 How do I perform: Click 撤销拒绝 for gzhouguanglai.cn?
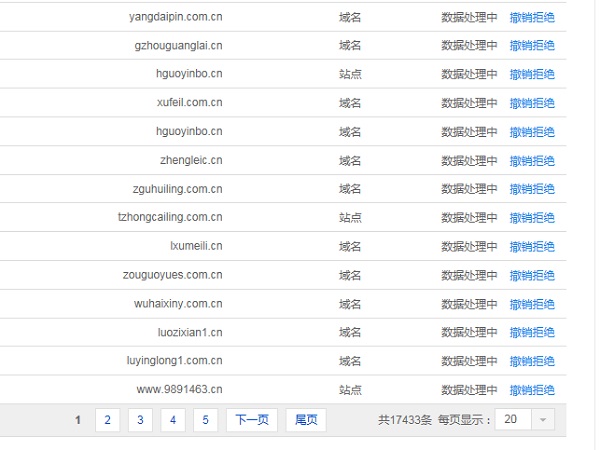click(532, 46)
